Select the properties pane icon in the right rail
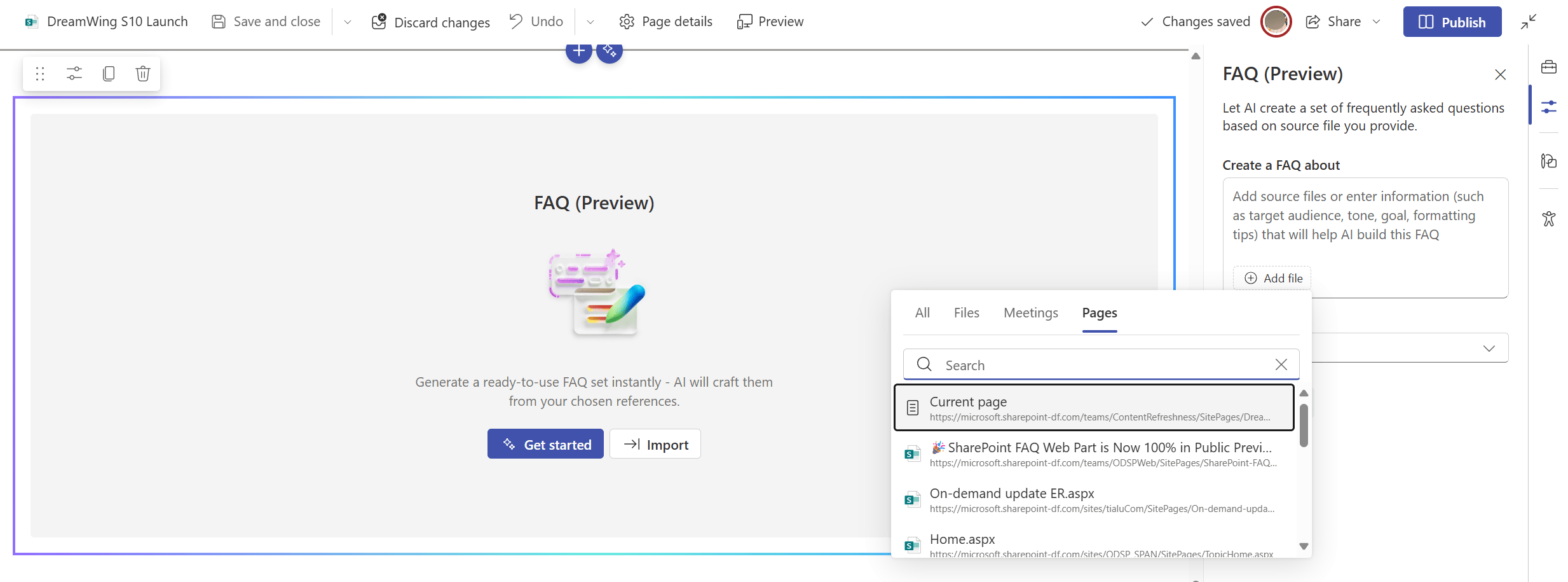1568x582 pixels. [1549, 106]
